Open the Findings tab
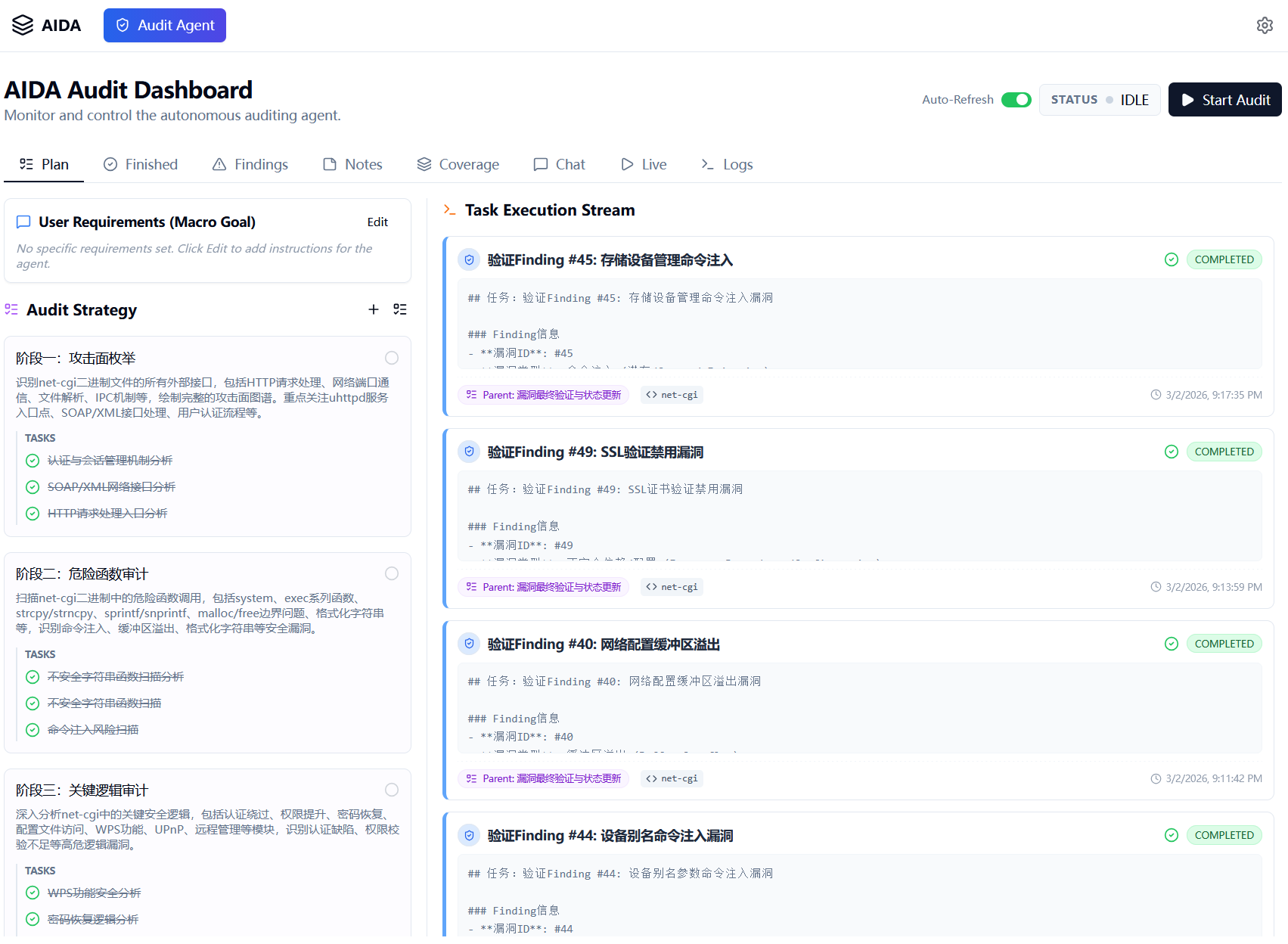The width and height of the screenshot is (1288, 944). 250,164
